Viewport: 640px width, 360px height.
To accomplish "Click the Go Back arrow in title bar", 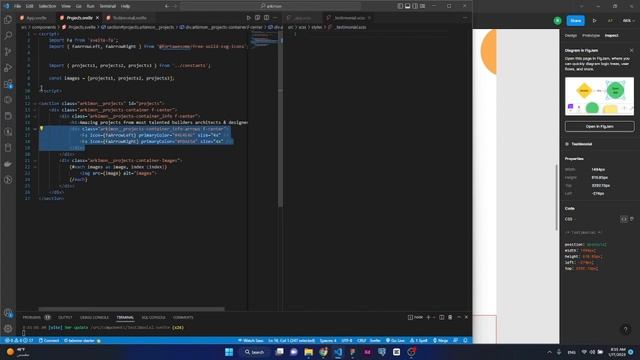I will (x=167, y=6).
